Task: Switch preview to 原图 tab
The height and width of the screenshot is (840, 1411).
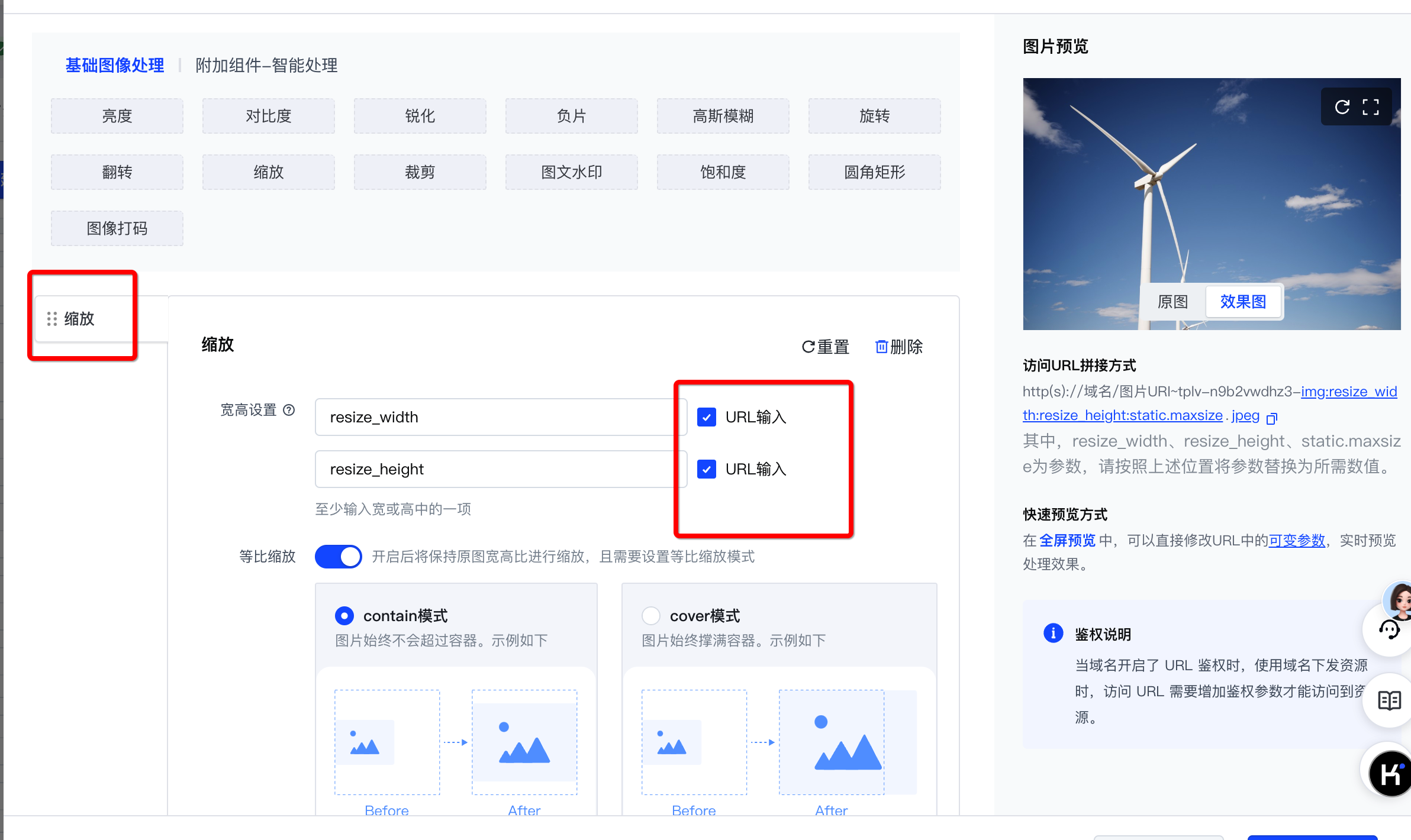Action: point(1172,302)
